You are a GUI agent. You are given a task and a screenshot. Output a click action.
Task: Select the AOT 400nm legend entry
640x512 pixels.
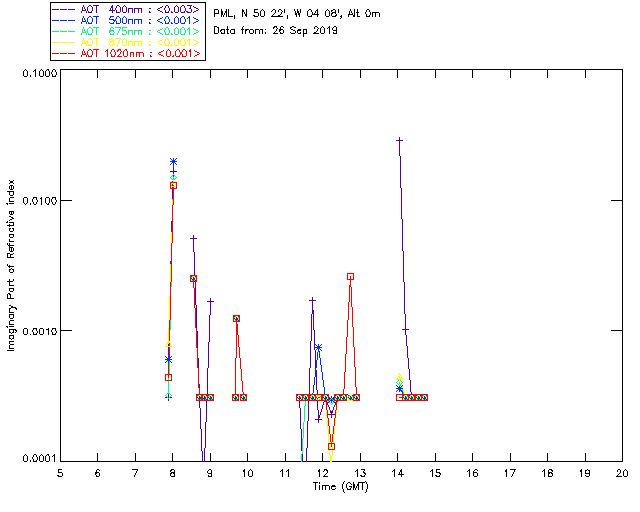pos(127,9)
